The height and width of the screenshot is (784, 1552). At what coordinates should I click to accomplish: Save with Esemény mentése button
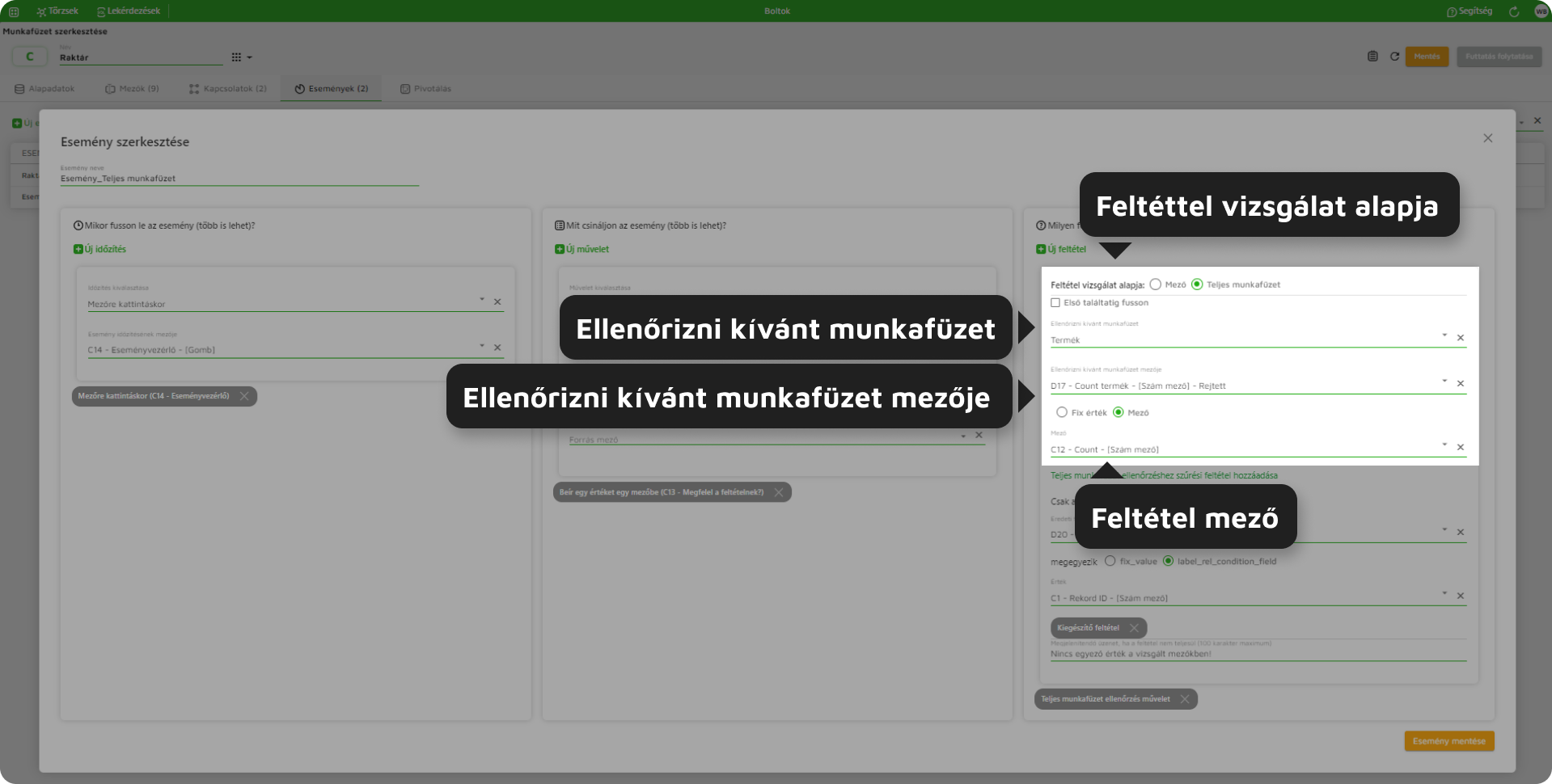click(x=1449, y=741)
